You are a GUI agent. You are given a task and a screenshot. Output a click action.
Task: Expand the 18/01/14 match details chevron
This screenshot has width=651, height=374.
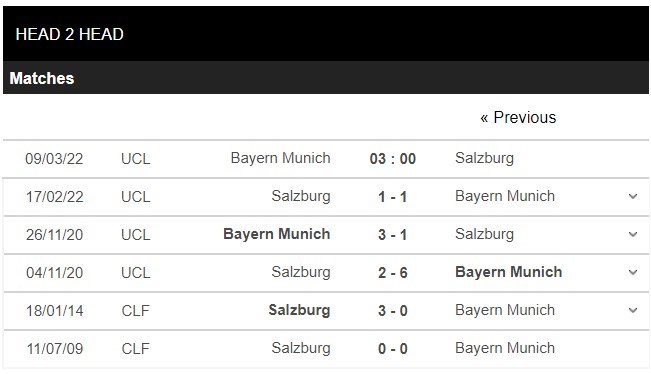pyautogui.click(x=633, y=310)
